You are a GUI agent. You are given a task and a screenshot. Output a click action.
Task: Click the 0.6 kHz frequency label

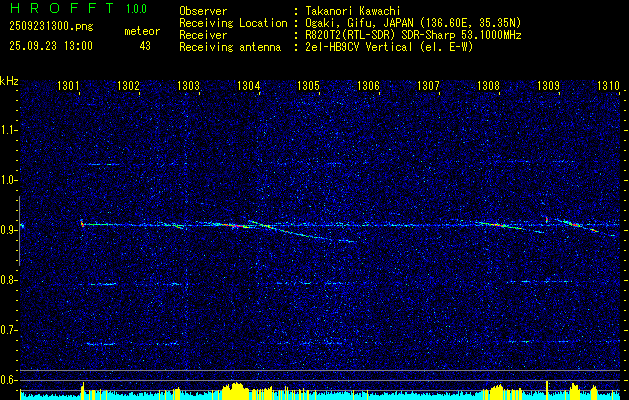[x=9, y=380]
